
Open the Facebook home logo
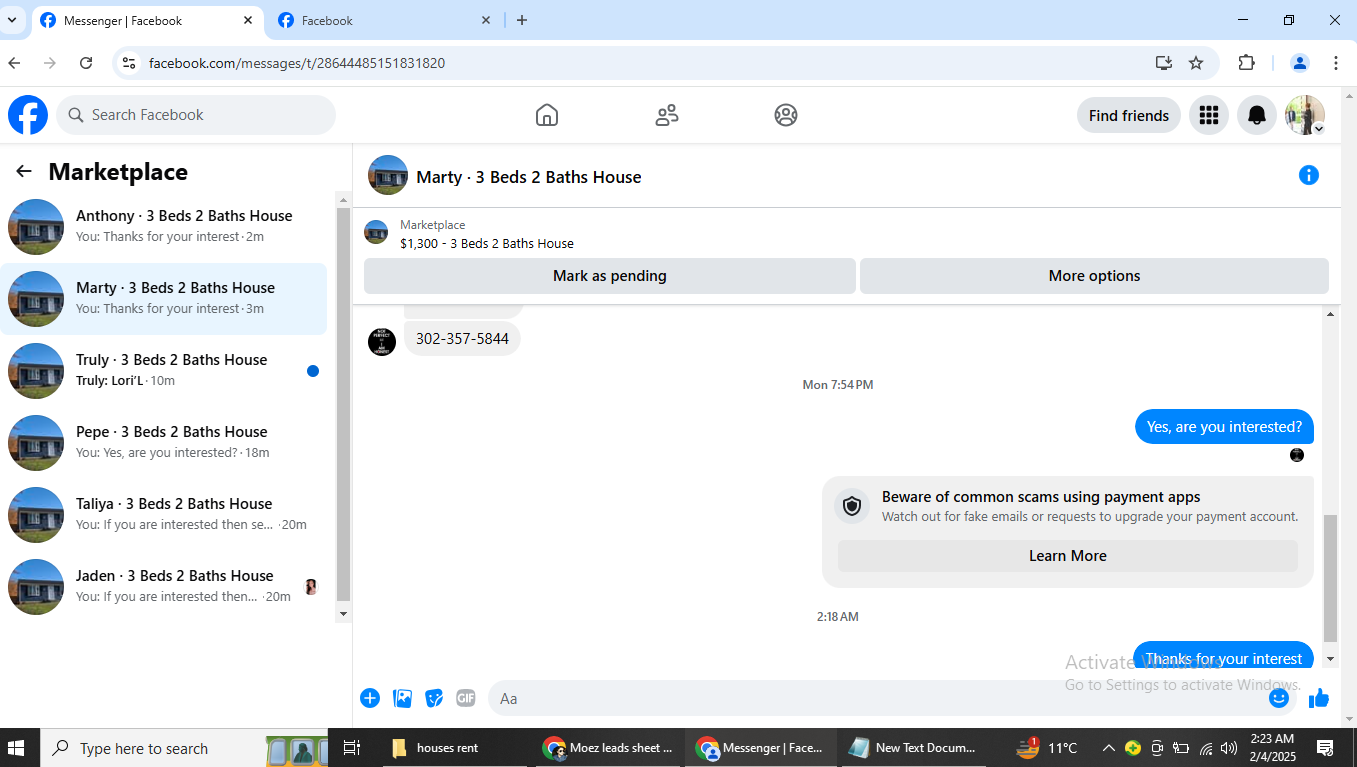(x=28, y=115)
